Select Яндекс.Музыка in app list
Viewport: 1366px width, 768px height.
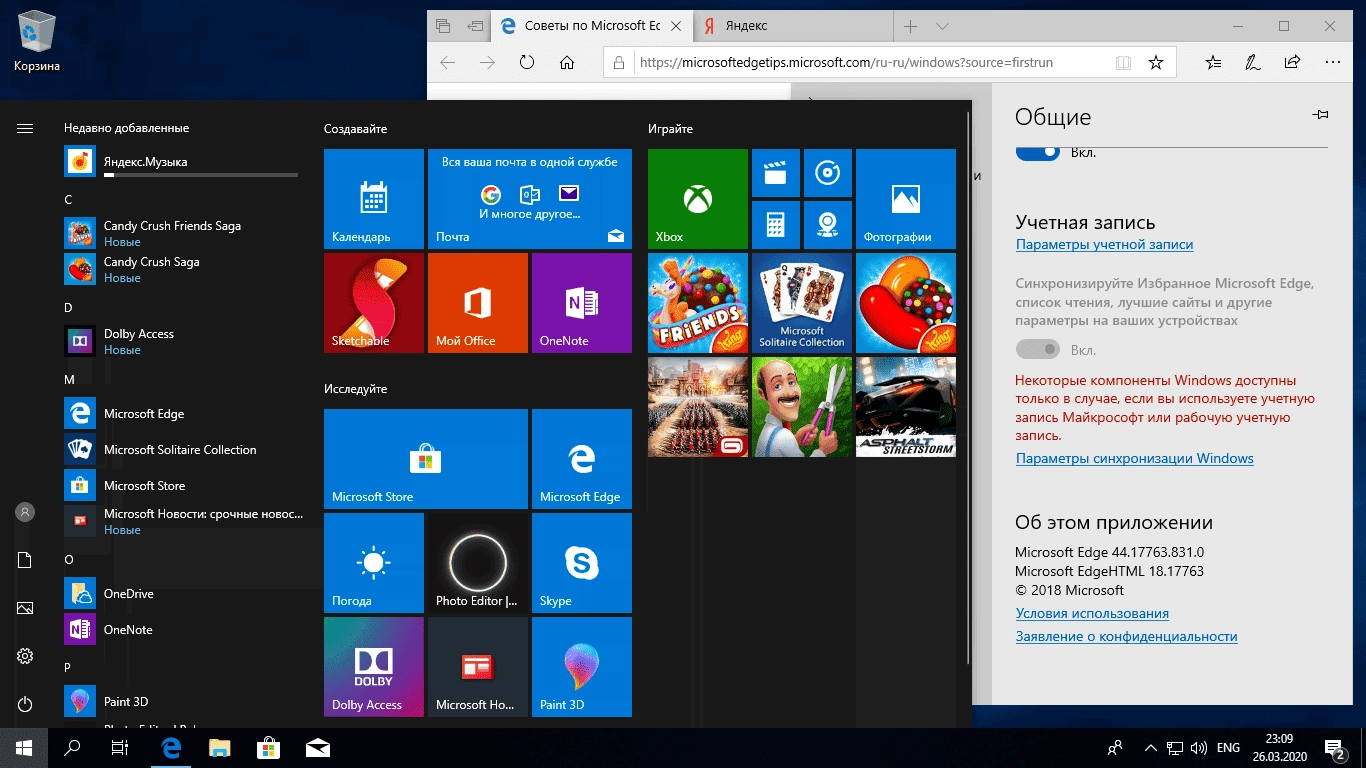(x=182, y=162)
